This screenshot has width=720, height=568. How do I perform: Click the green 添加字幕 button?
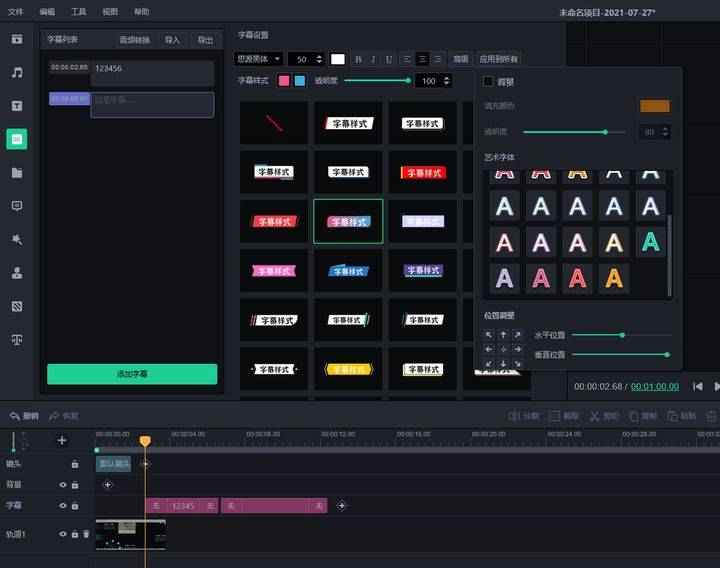(x=132, y=374)
